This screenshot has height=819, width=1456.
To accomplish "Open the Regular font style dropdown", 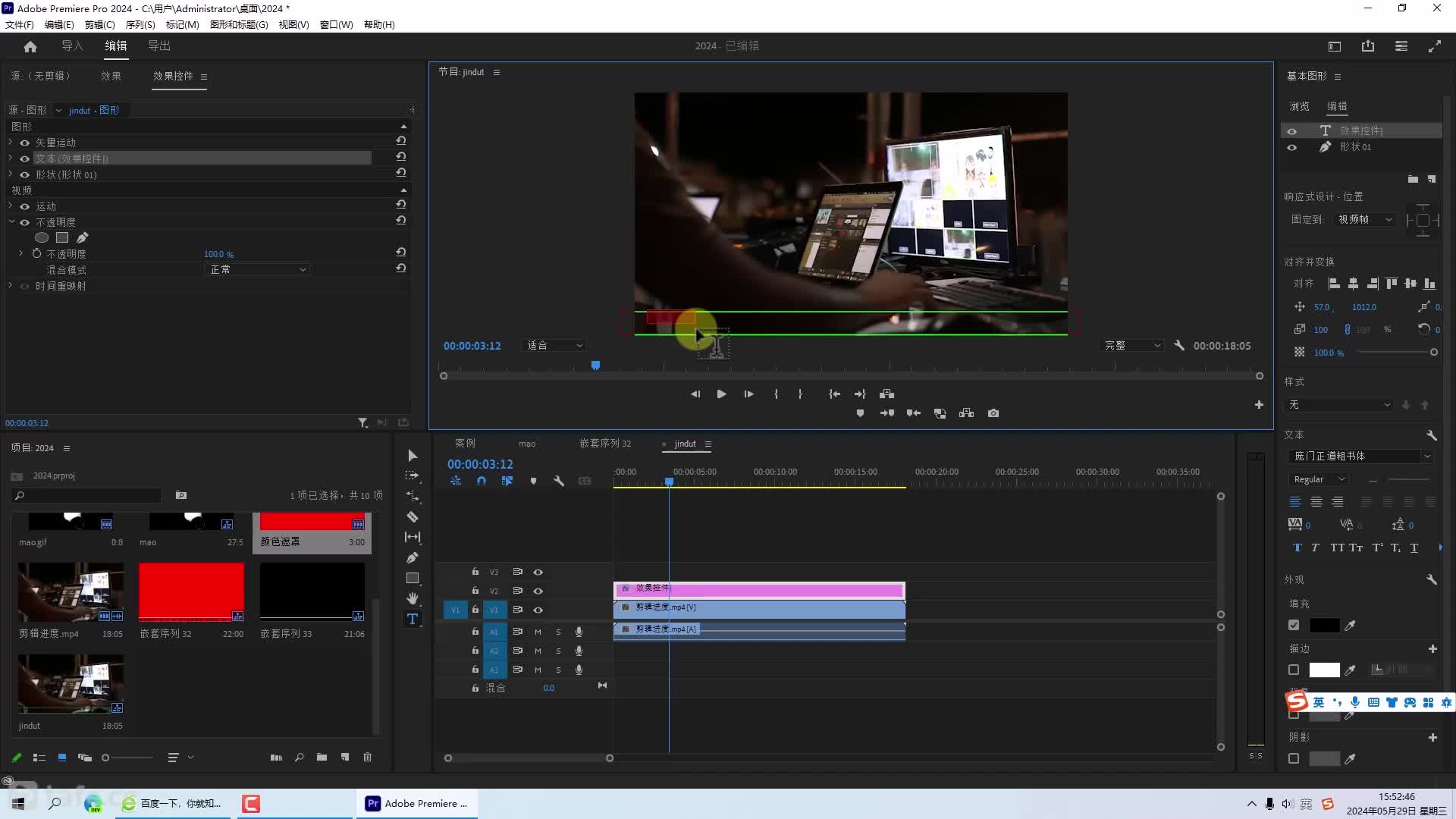I will (x=1319, y=479).
